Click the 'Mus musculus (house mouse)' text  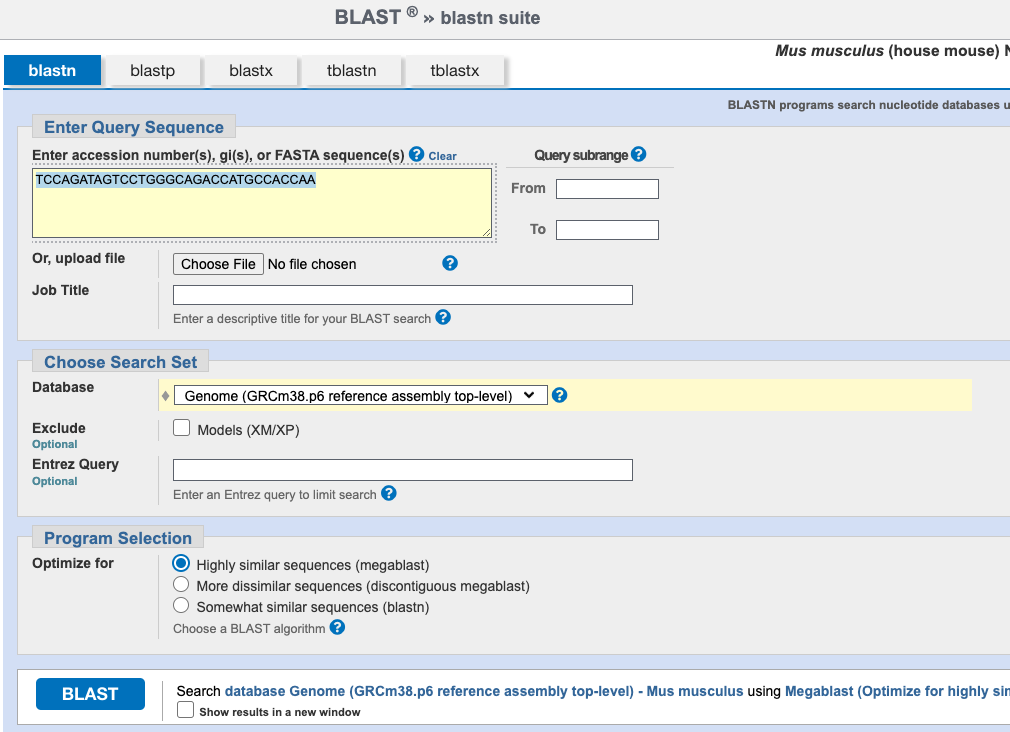(887, 51)
